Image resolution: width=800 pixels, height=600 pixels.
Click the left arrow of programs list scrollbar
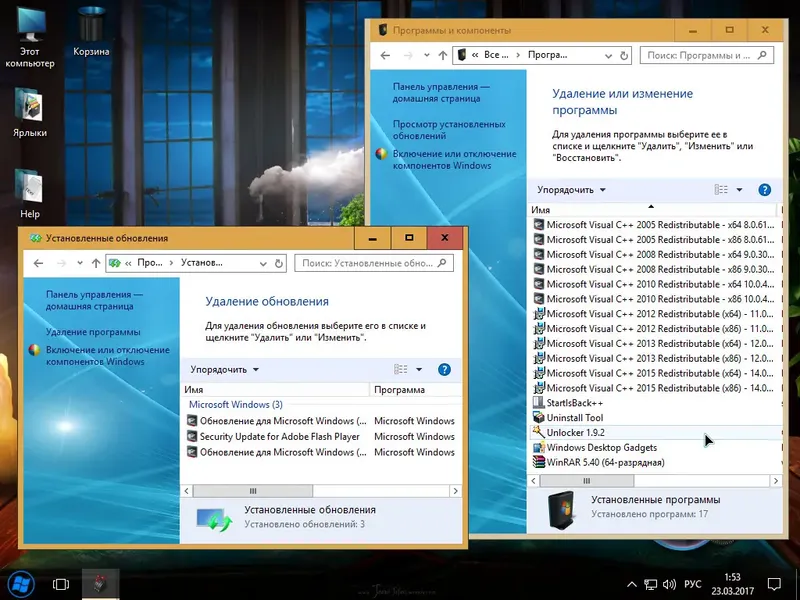point(534,481)
